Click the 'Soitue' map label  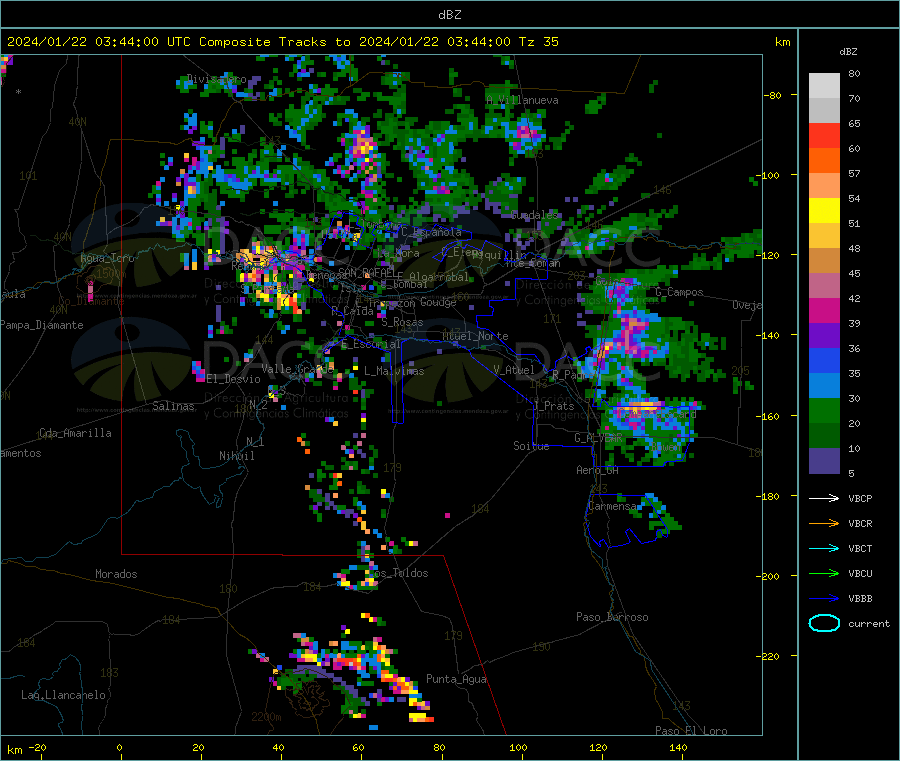click(x=531, y=446)
